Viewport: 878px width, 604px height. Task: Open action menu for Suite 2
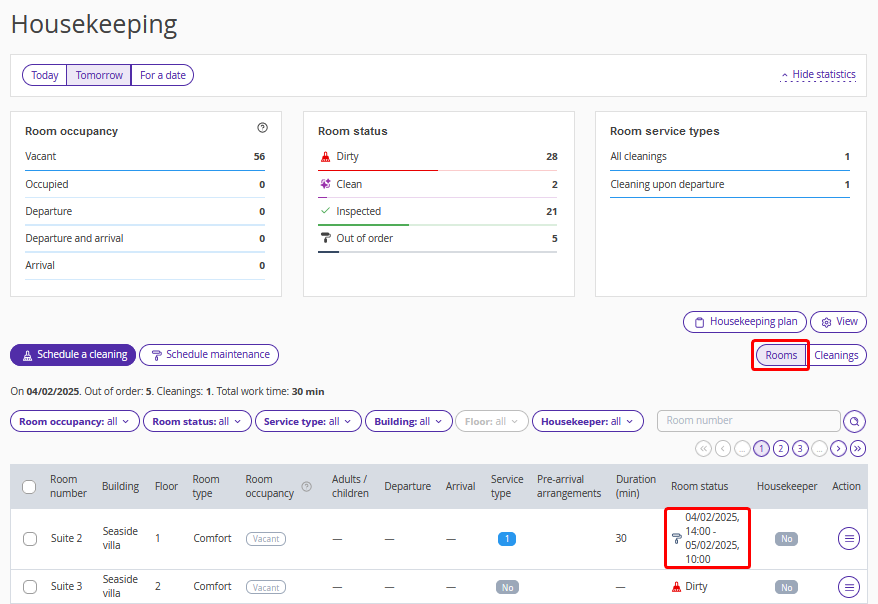point(849,539)
